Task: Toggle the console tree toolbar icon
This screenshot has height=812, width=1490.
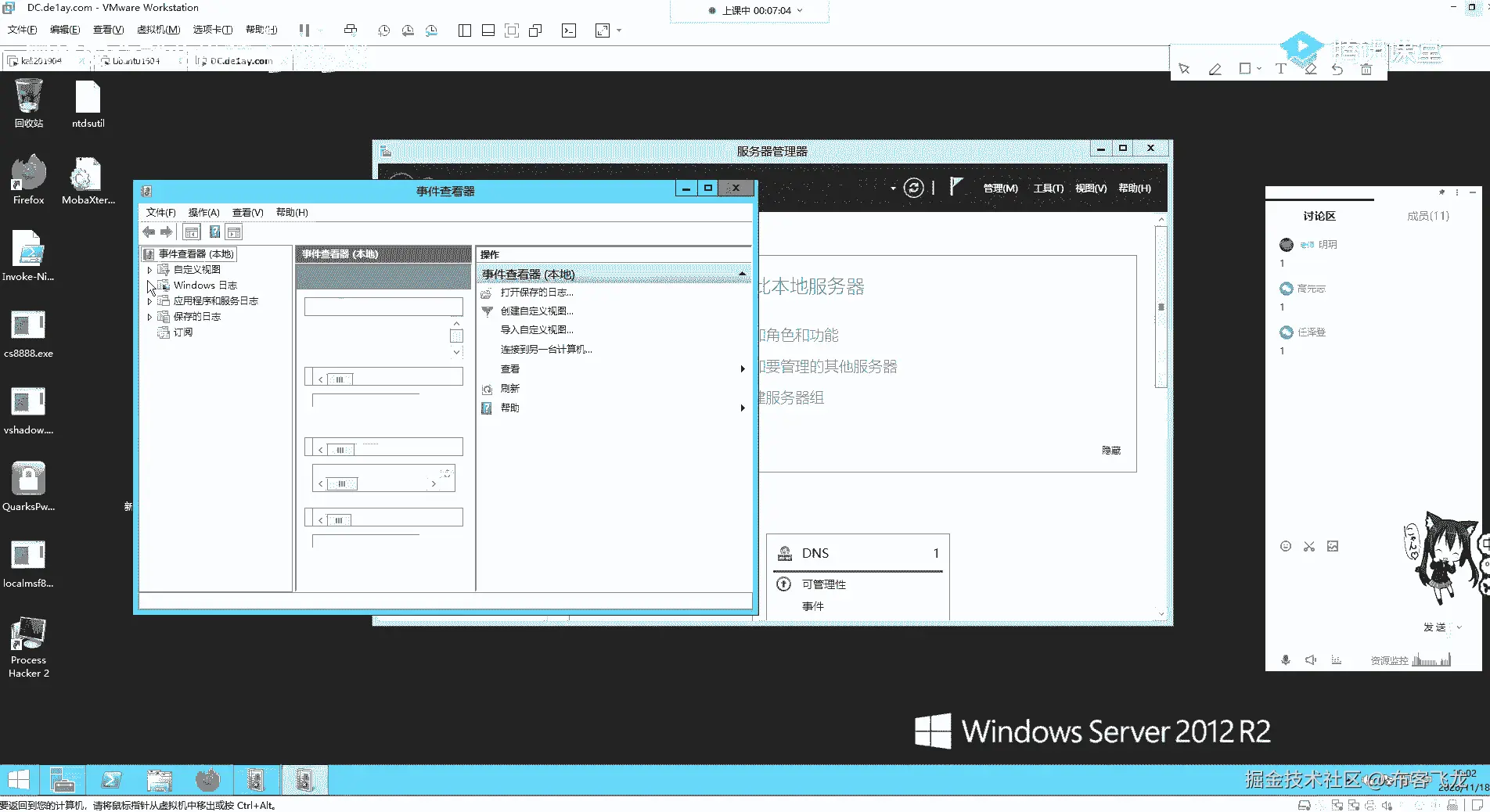Action: coord(192,232)
